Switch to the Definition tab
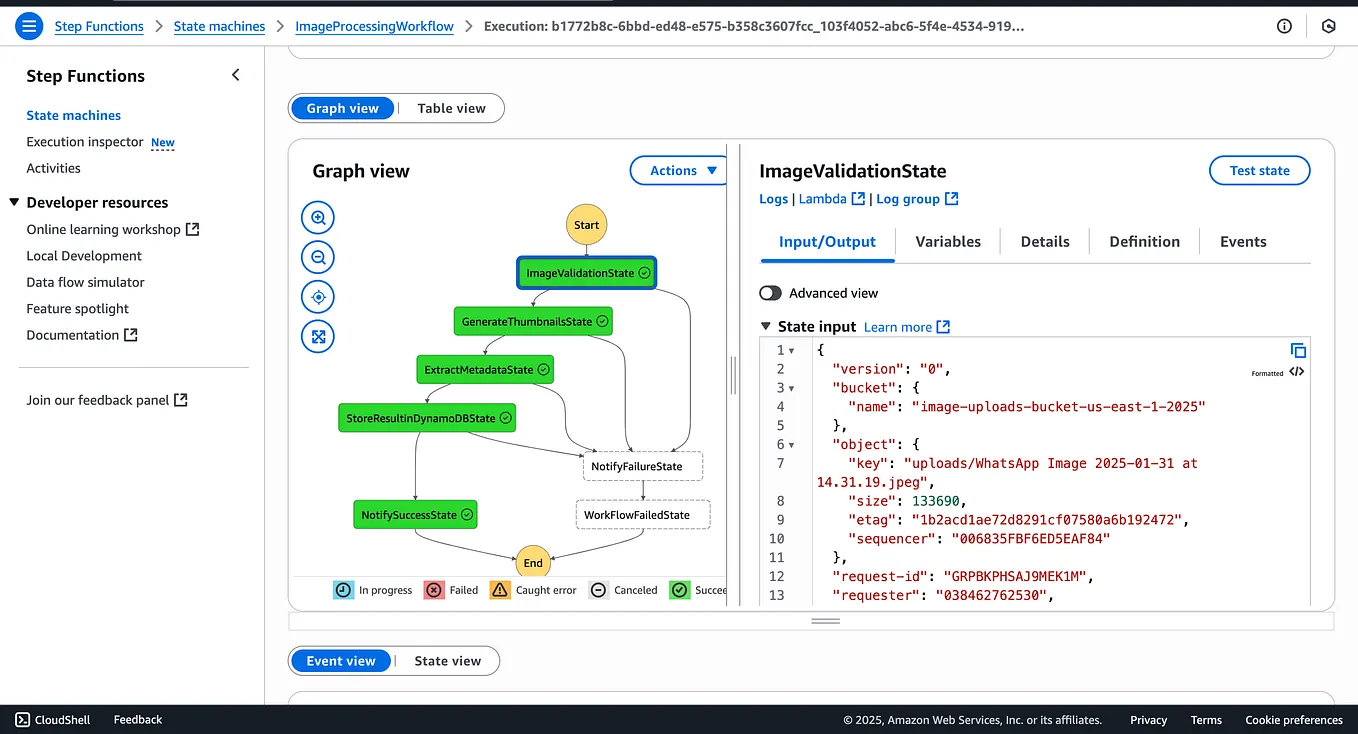Viewport: 1358px width, 734px height. 1143,241
